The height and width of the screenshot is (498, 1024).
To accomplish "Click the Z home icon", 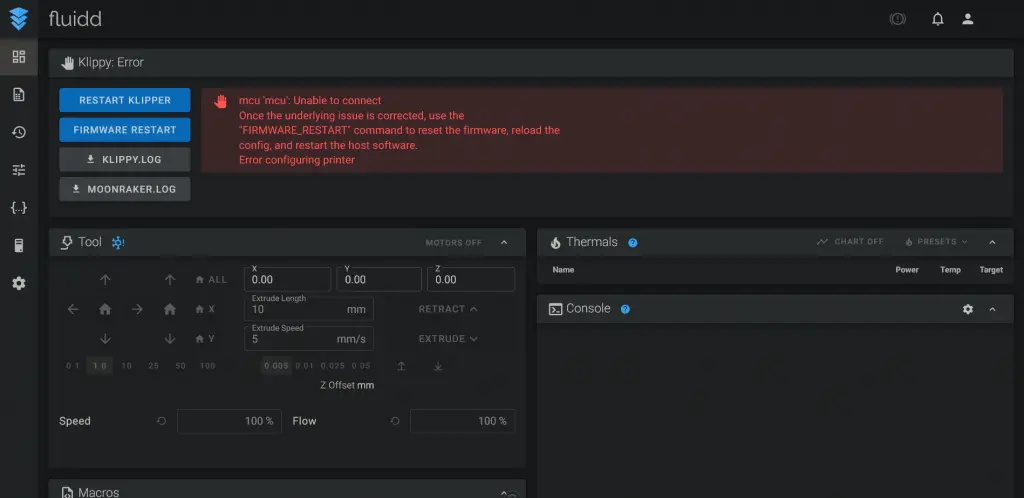I will tap(170, 309).
